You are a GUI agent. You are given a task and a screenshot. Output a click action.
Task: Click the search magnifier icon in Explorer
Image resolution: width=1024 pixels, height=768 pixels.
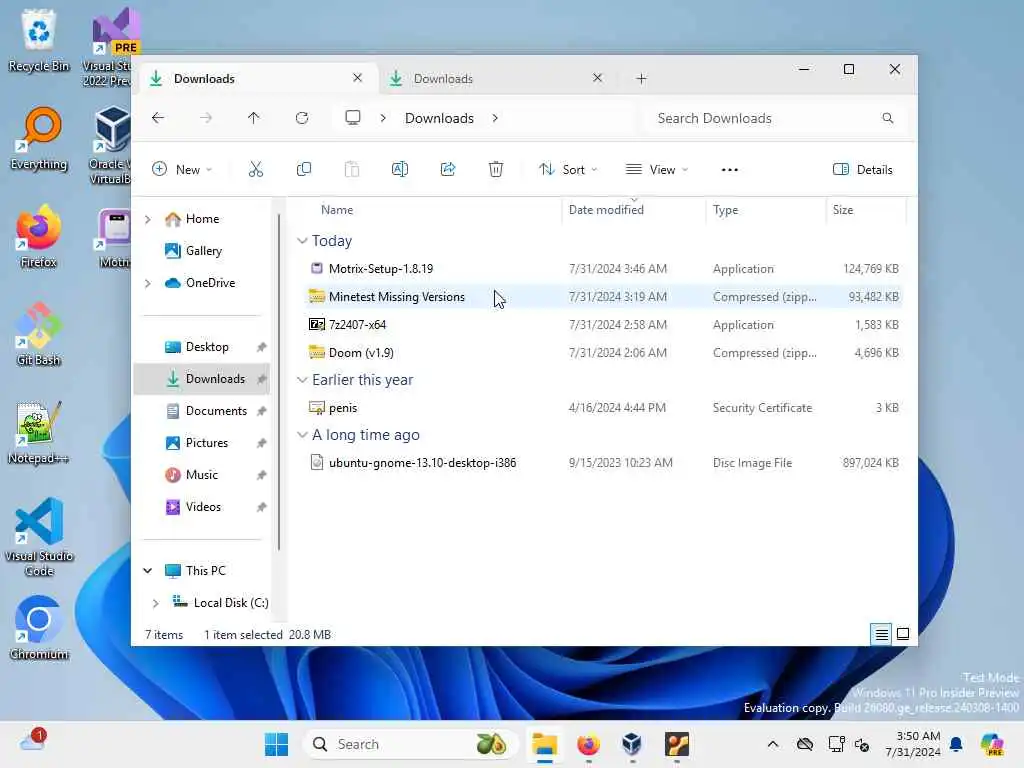(x=888, y=118)
